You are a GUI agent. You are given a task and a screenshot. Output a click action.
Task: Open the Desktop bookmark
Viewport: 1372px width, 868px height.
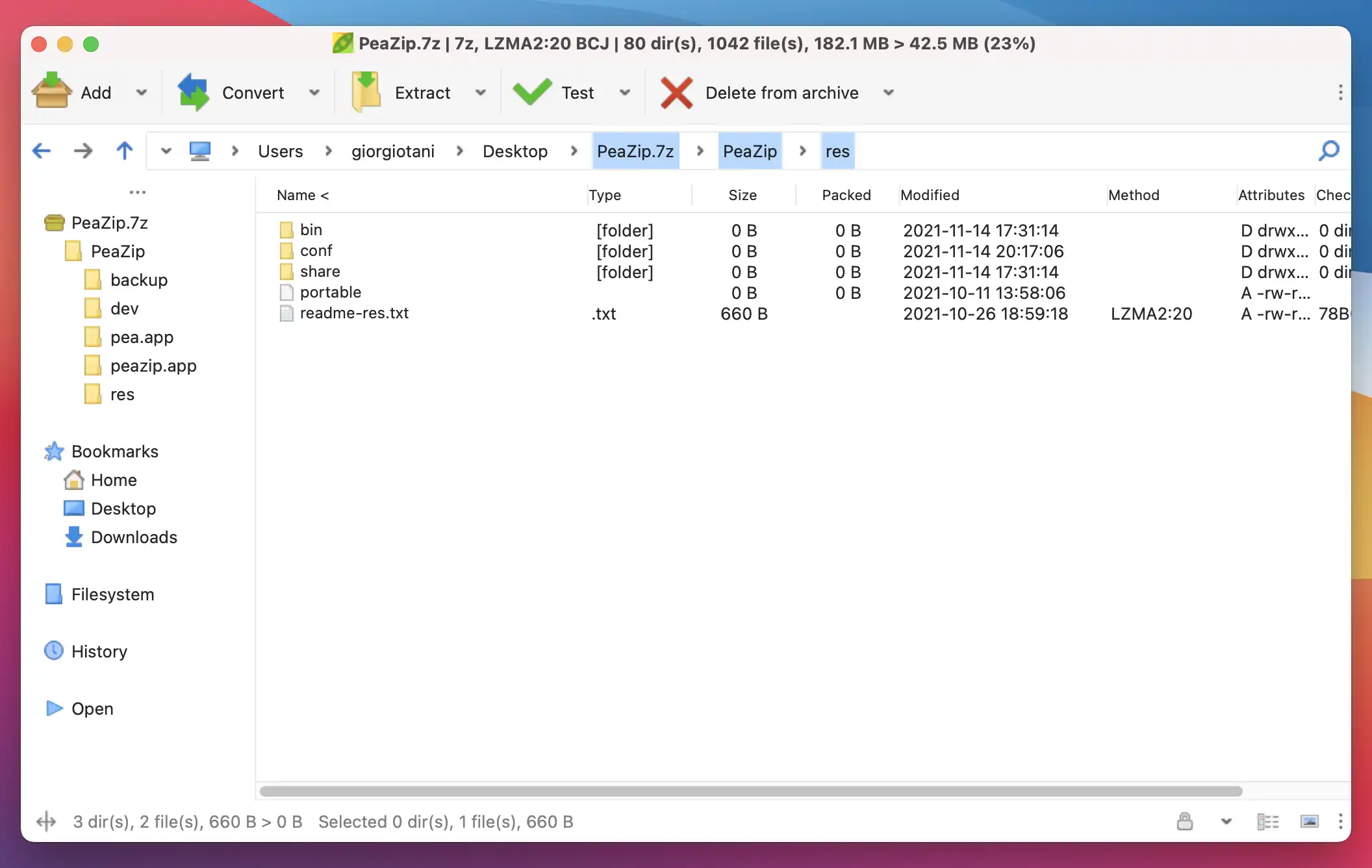122,508
